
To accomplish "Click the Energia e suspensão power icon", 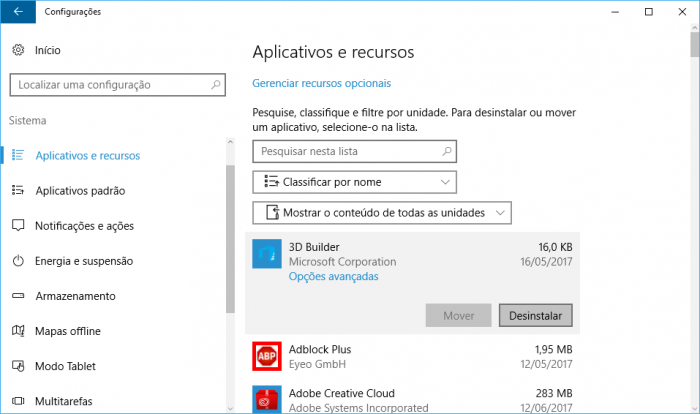I will click(x=18, y=260).
